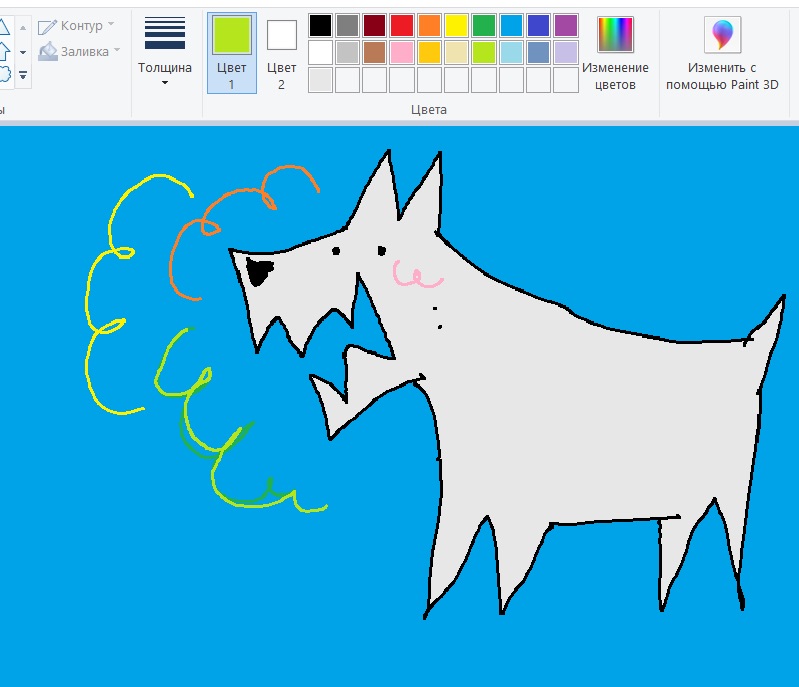Select the triangle shape in shapes gallery
The width and height of the screenshot is (799, 687).
4,27
